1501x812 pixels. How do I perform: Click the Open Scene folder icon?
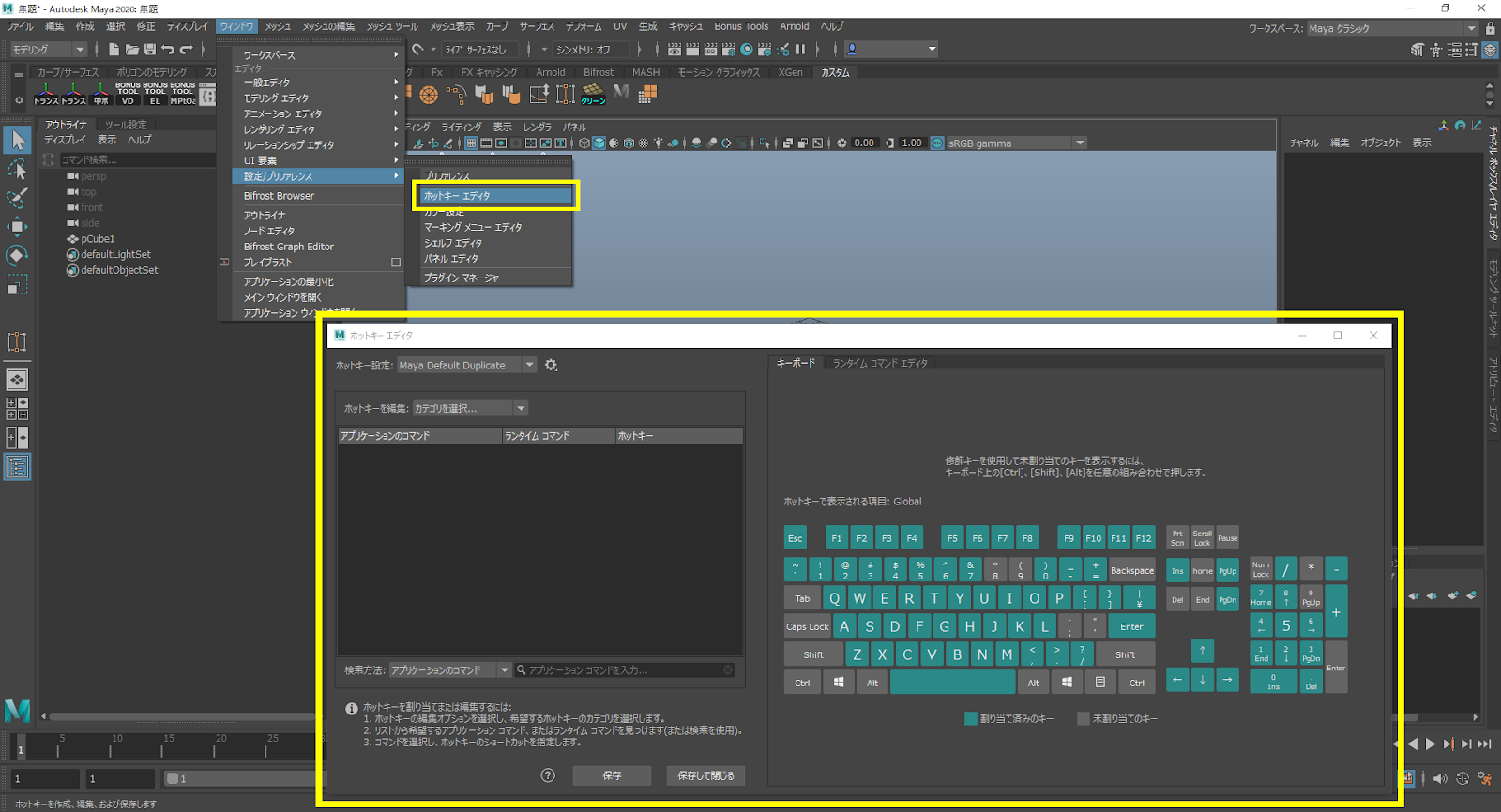pyautogui.click(x=131, y=49)
